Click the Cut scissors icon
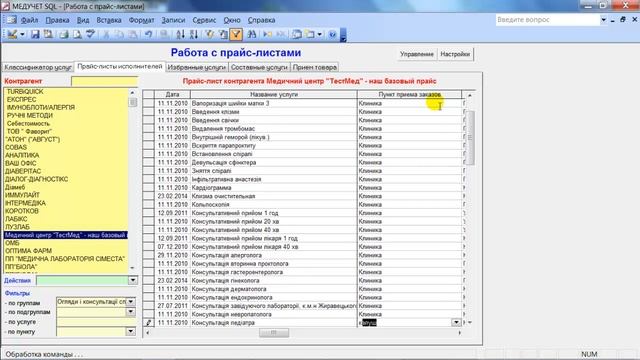The image size is (640, 360). [x=106, y=35]
